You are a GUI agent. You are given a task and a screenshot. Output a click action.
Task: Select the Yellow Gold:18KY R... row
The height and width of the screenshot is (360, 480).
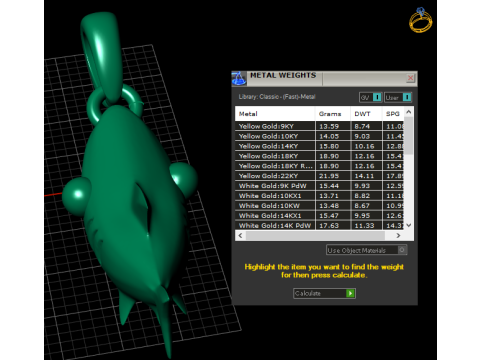(x=319, y=166)
